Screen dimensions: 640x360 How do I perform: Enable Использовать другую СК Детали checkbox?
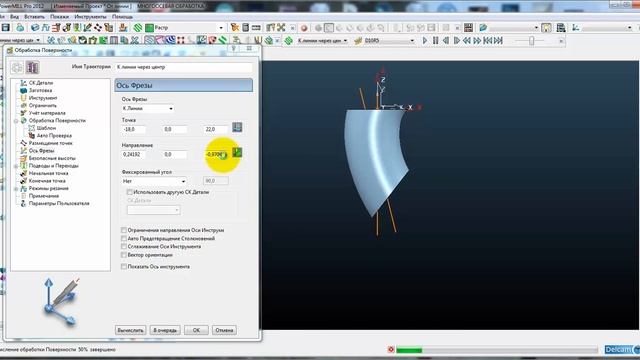click(x=129, y=192)
